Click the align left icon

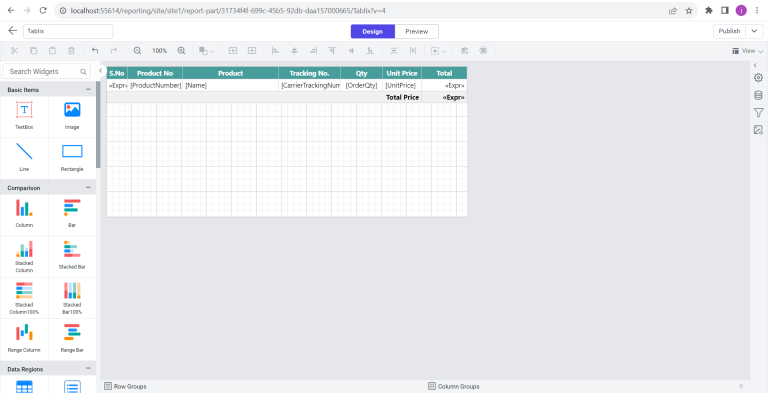pyautogui.click(x=275, y=50)
